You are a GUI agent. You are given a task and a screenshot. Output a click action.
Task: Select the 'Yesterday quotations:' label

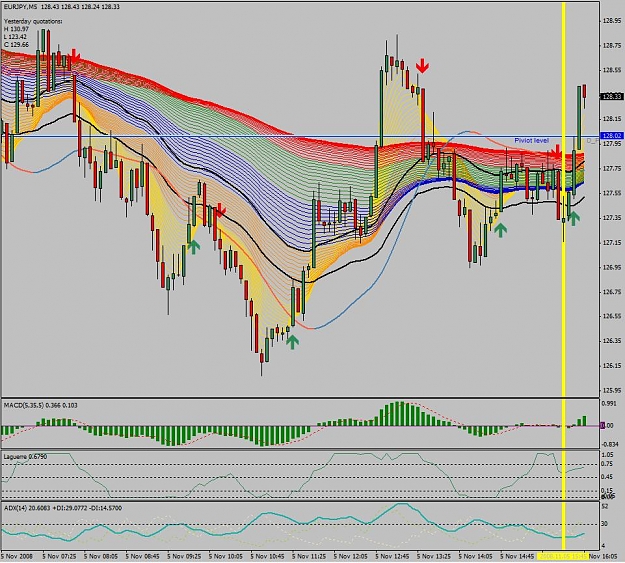(x=33, y=22)
